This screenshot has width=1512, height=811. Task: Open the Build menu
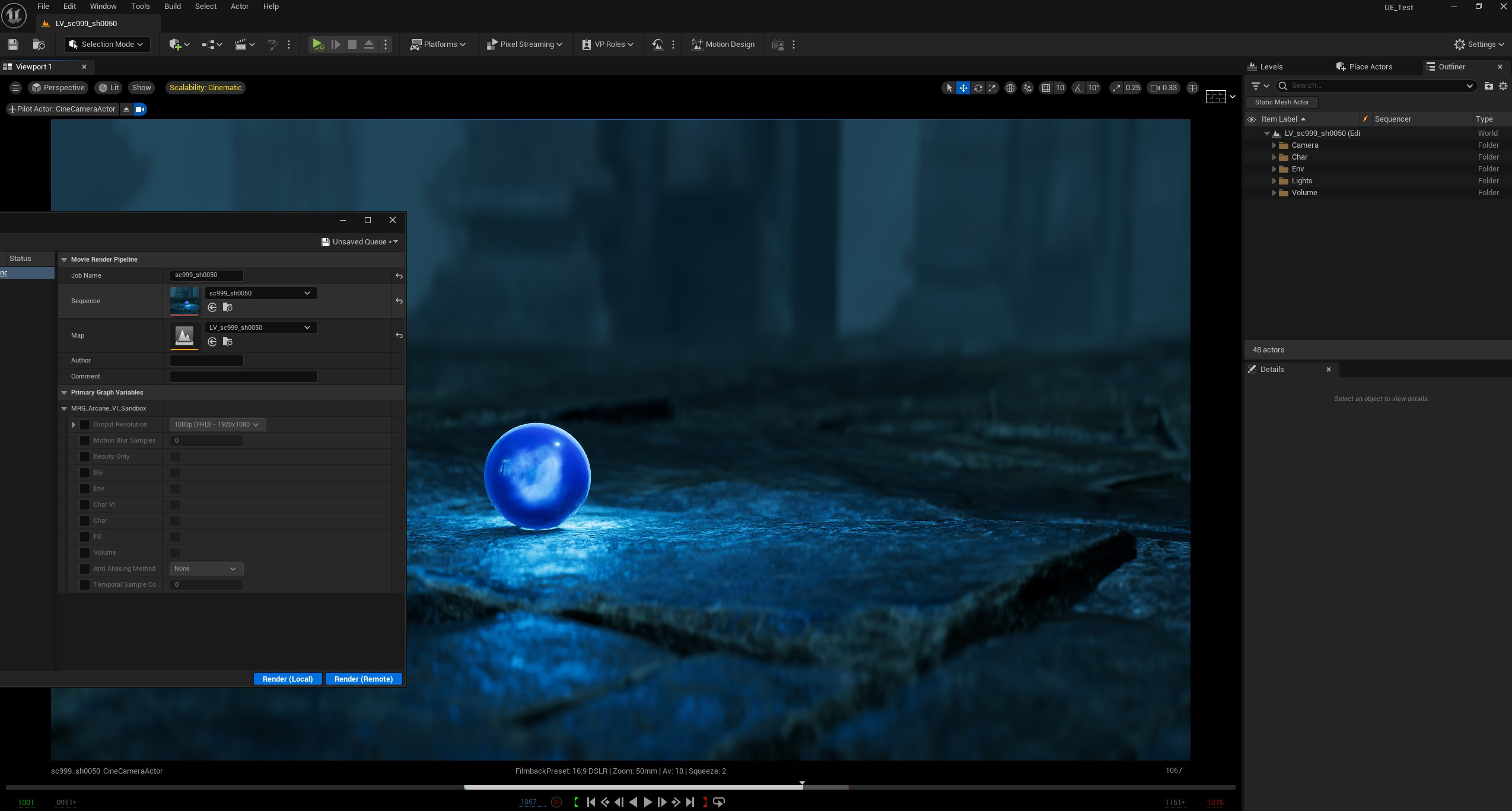[x=173, y=7]
